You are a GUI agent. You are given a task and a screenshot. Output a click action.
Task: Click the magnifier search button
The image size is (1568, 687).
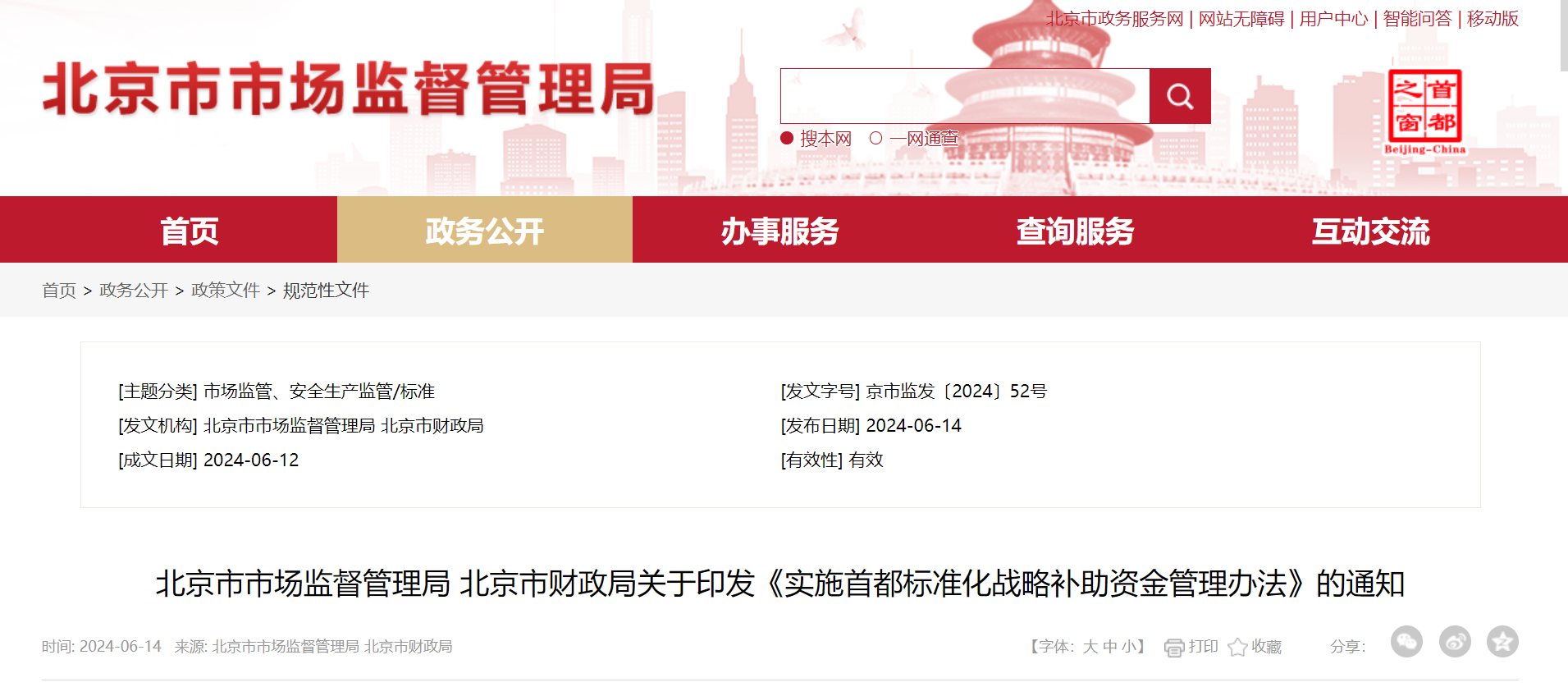(x=1179, y=96)
